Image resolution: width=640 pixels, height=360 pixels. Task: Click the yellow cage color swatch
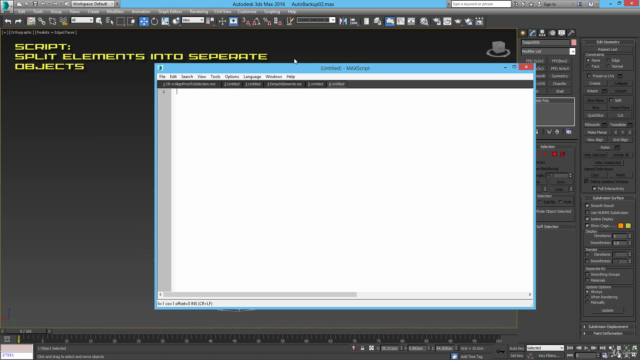628,226
